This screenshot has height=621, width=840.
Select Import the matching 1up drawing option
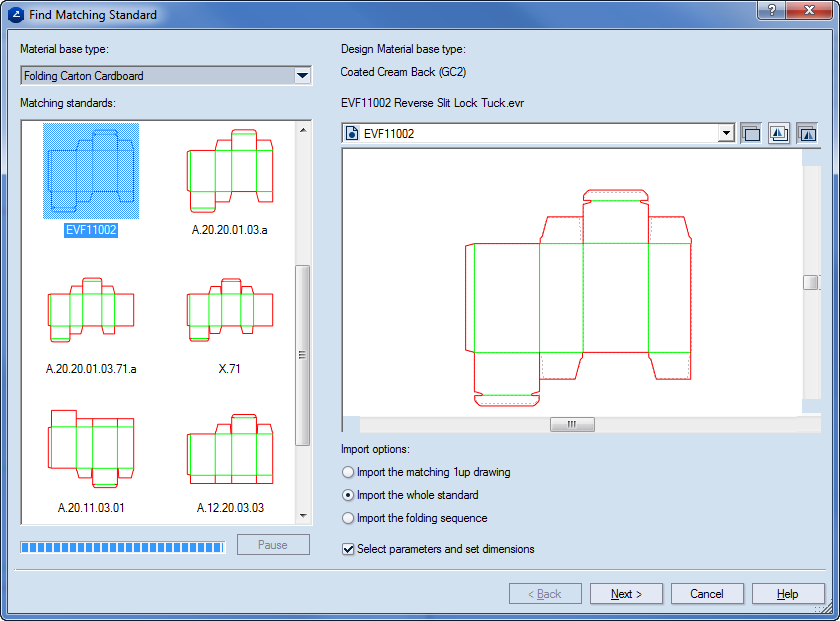(348, 472)
